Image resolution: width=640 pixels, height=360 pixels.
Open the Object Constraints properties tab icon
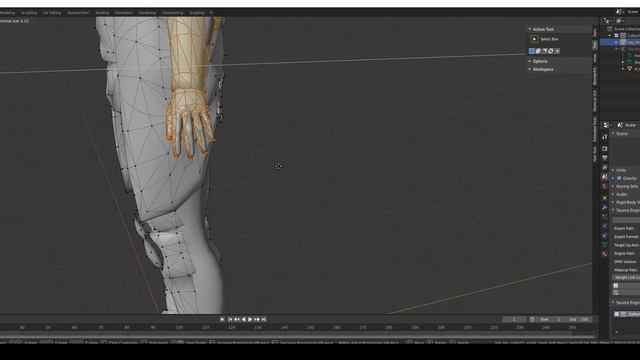(604, 236)
